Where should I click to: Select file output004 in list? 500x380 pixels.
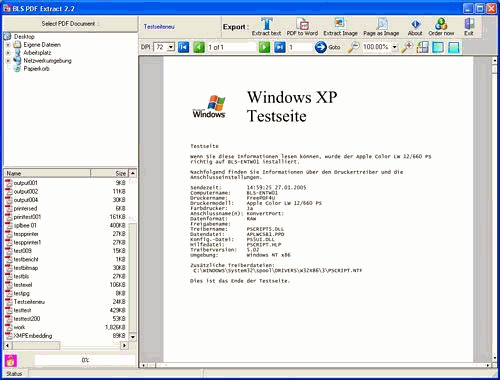[26, 200]
